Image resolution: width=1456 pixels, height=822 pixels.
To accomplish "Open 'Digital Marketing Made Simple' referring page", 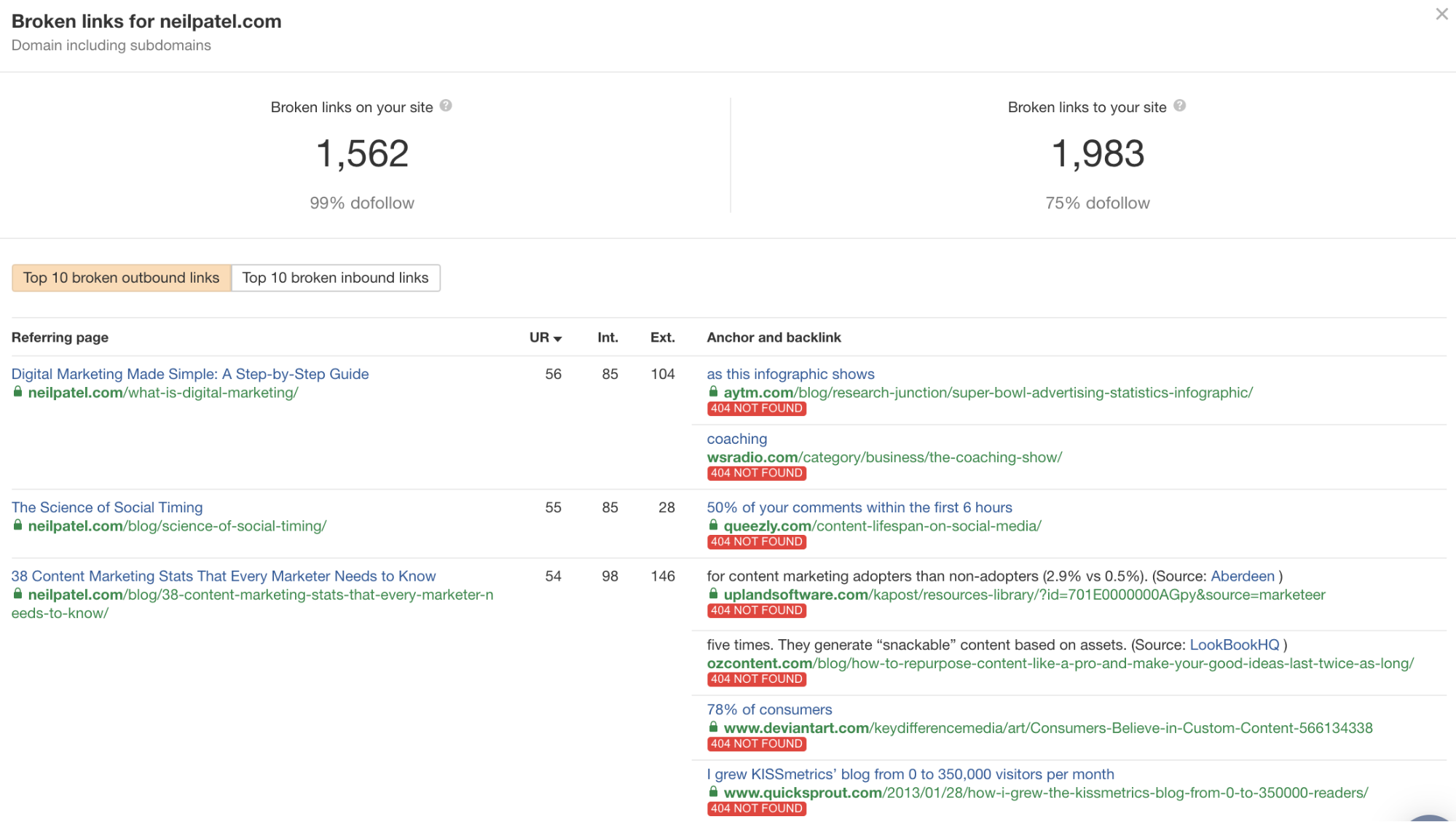I will (x=190, y=374).
